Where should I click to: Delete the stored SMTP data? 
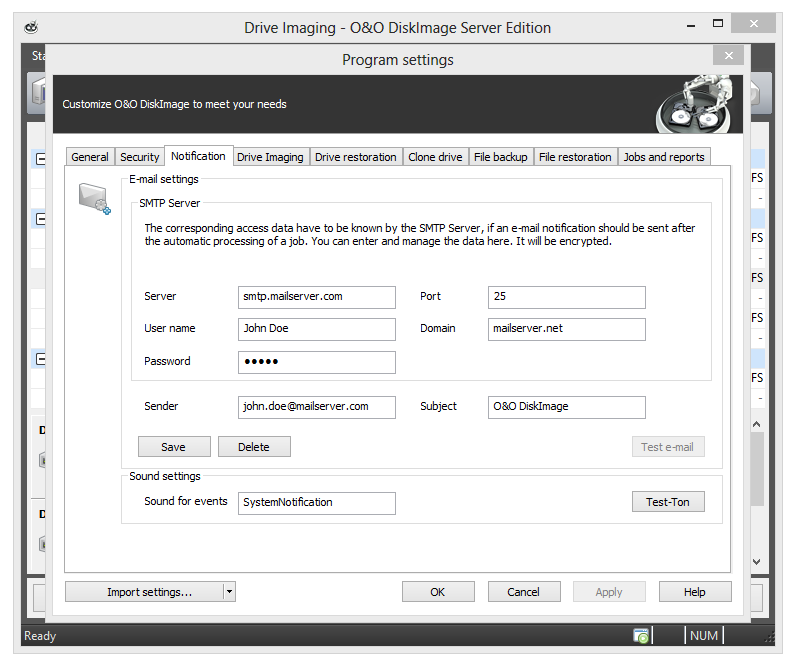pos(254,447)
